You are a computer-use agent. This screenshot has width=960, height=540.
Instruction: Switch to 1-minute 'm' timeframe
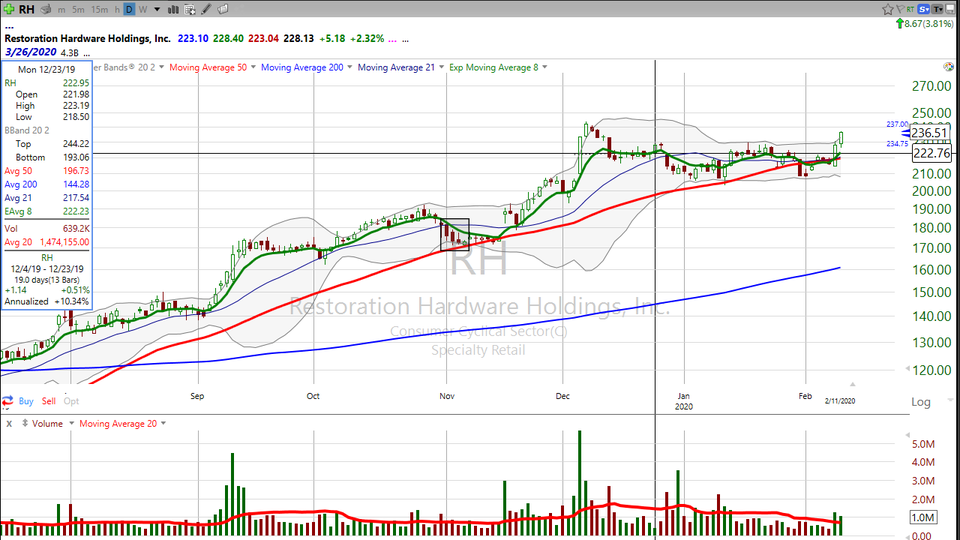61,10
